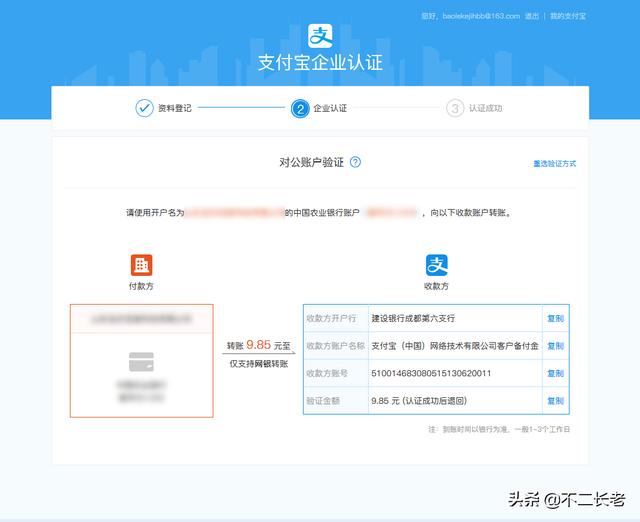Click the 收款方账号 label cell
Viewport: 640px width, 522px height.
(x=336, y=373)
